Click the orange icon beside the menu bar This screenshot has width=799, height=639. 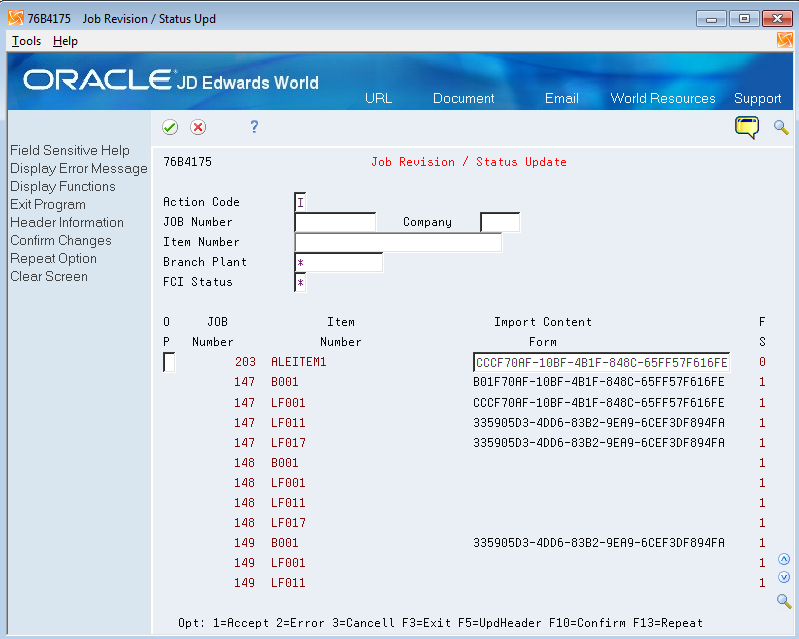coord(785,40)
